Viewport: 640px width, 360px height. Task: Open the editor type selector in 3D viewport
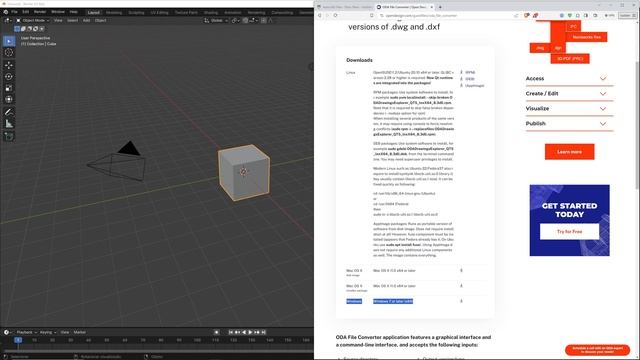coord(8,20)
